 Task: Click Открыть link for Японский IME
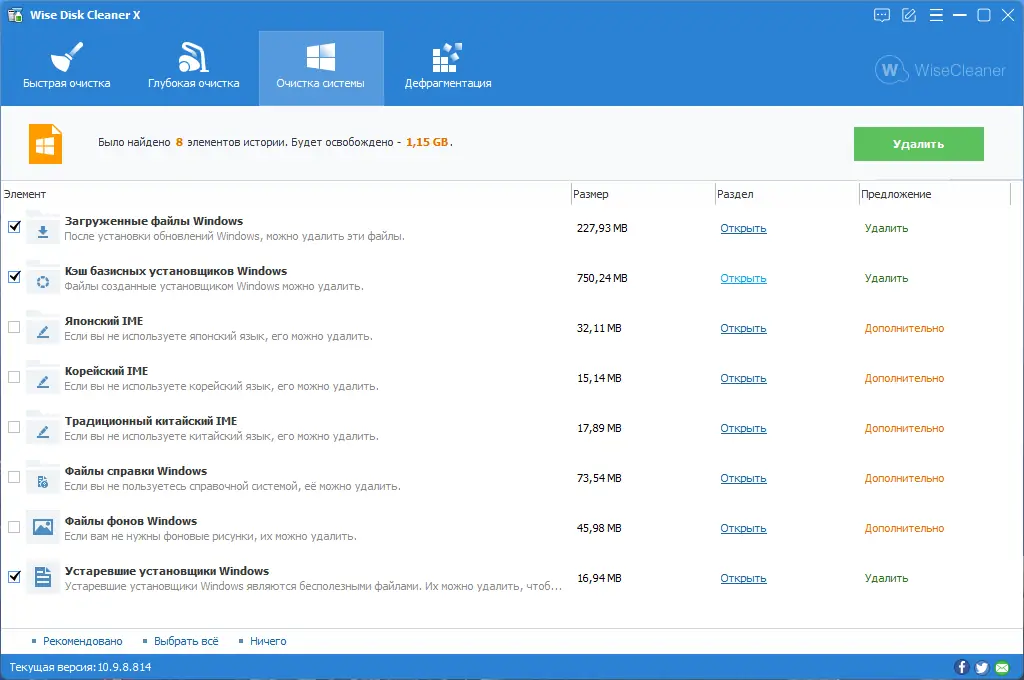click(743, 328)
